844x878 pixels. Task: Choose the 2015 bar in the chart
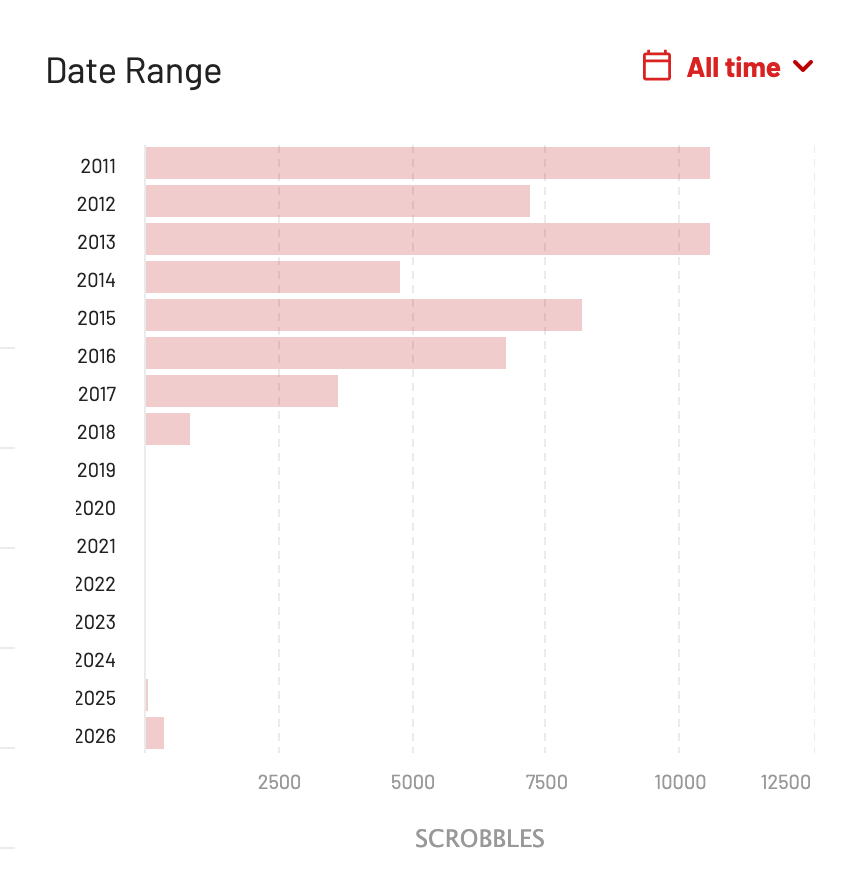[363, 315]
